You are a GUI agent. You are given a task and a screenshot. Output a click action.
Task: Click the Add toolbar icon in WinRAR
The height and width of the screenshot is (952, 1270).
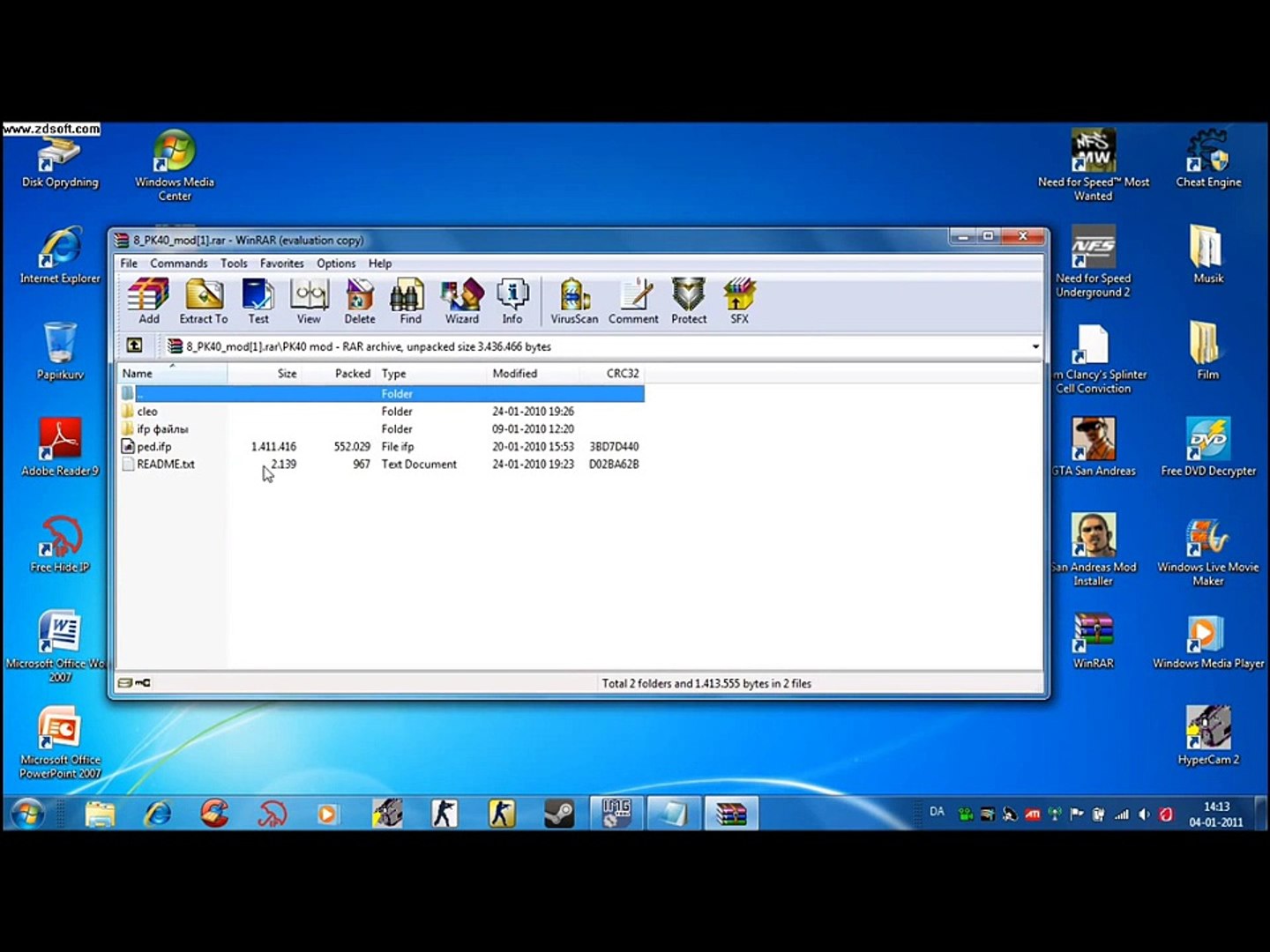pyautogui.click(x=148, y=301)
